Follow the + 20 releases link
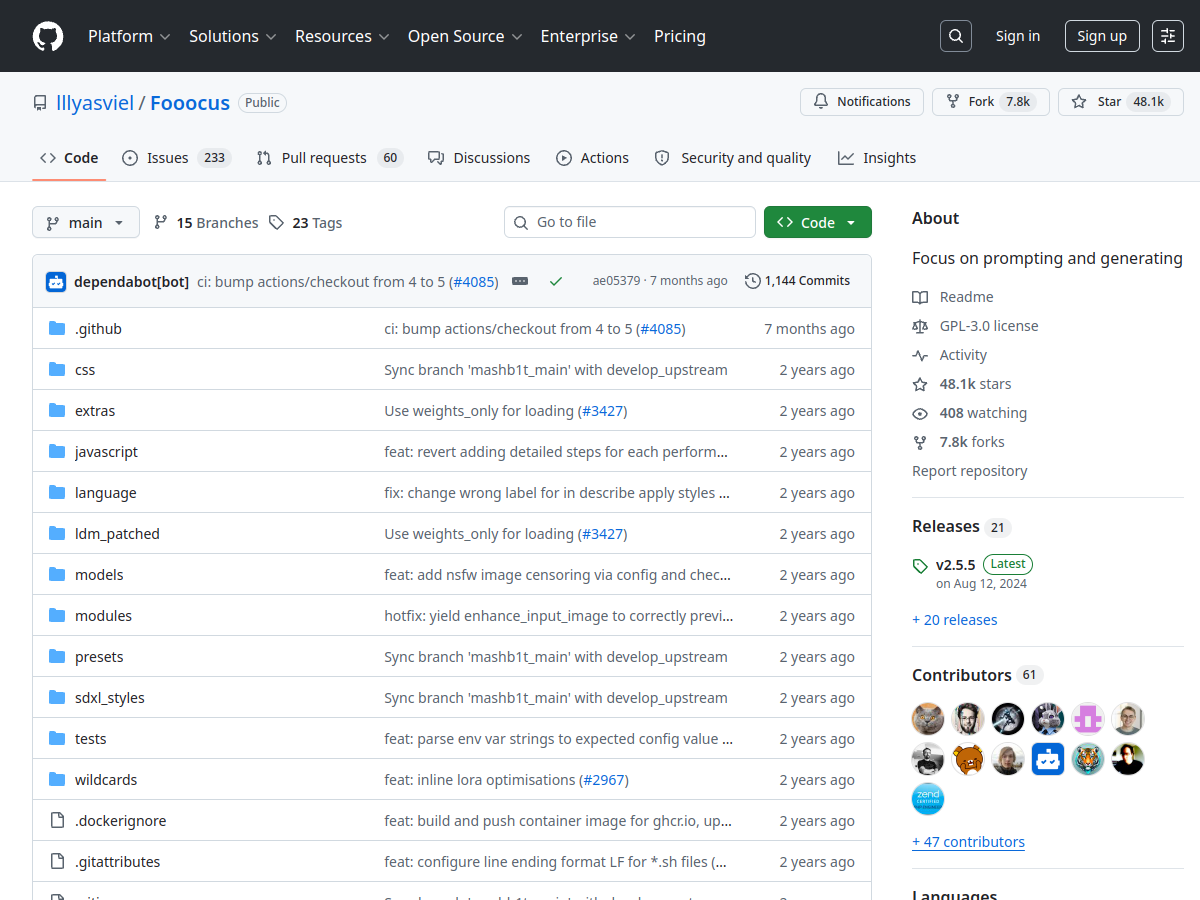 pyautogui.click(x=954, y=619)
